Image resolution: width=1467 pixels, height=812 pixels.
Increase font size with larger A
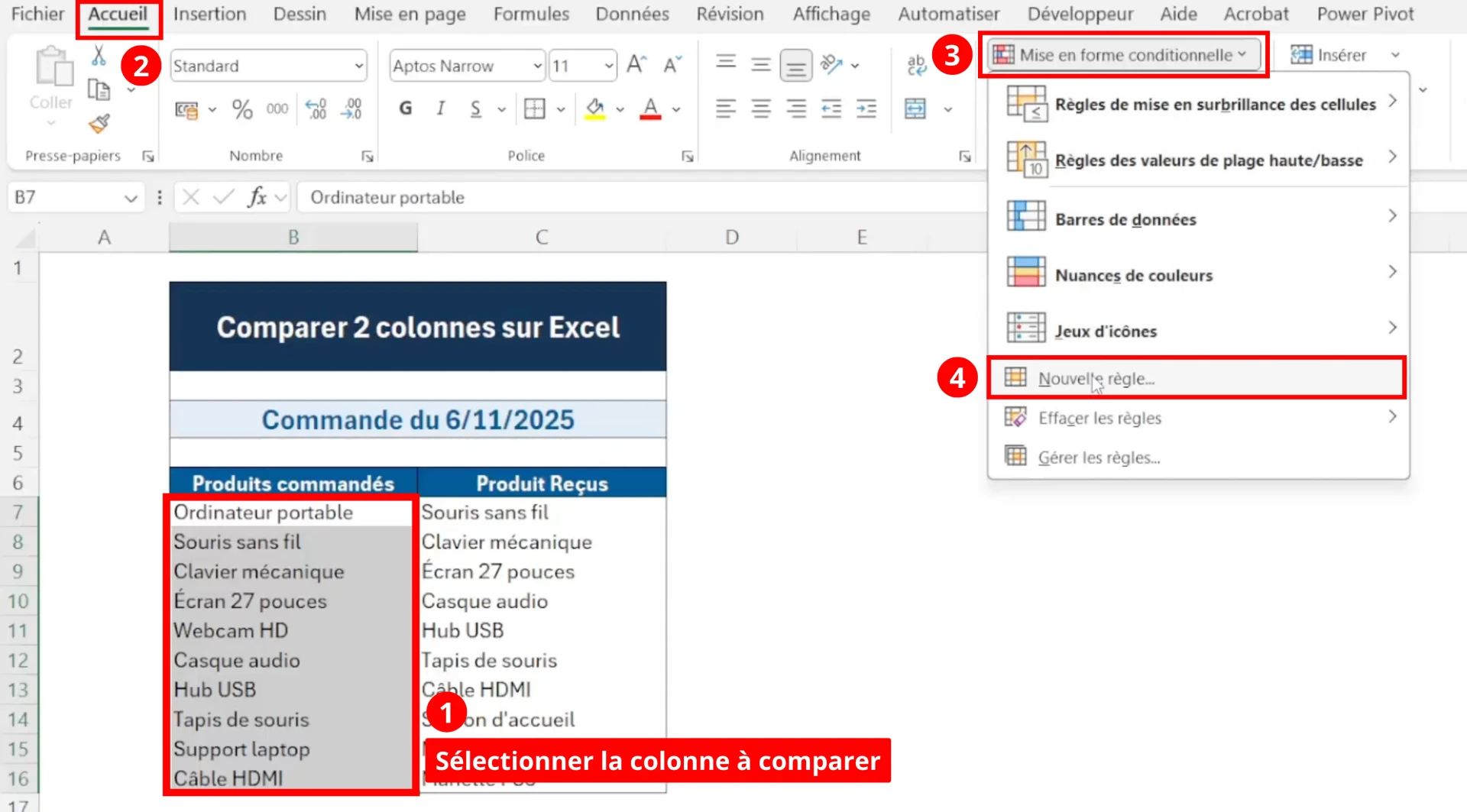tap(636, 65)
